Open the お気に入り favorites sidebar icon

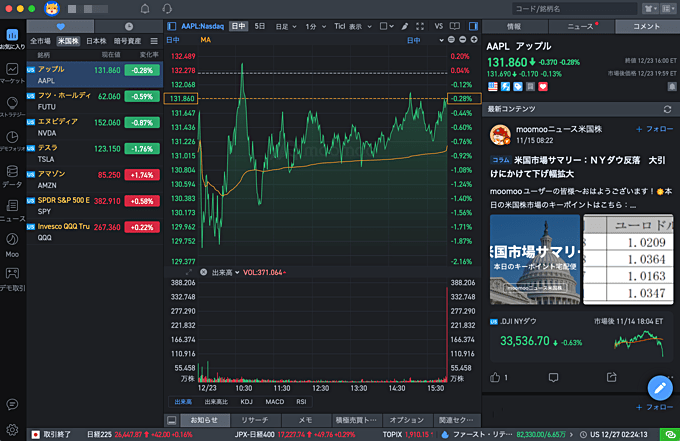12,38
